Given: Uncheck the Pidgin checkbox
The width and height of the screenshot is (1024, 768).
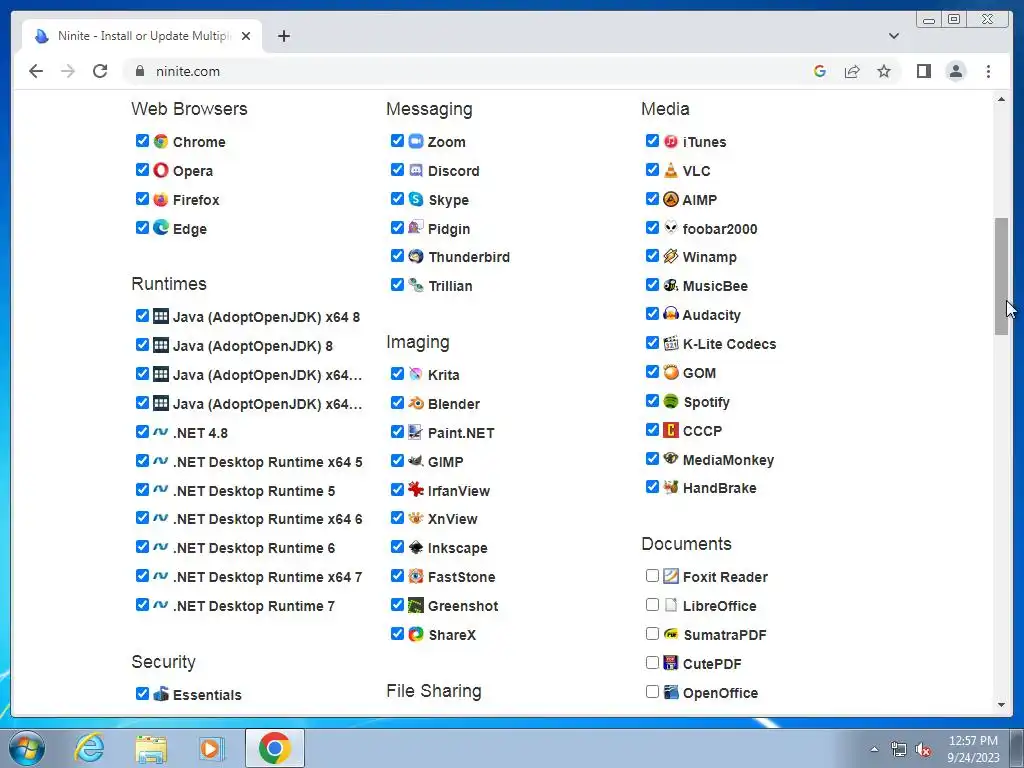Looking at the screenshot, I should [x=397, y=227].
